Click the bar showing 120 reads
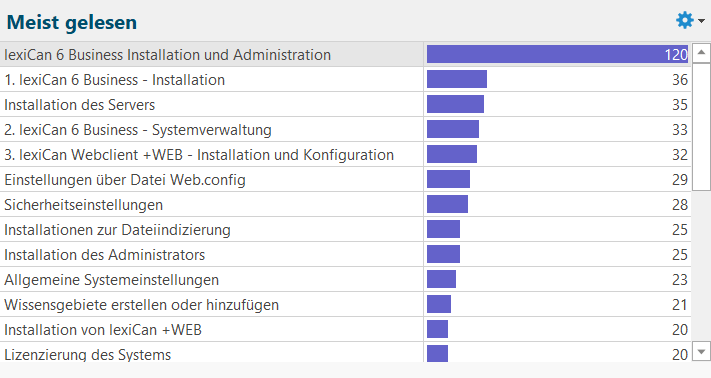 point(557,54)
